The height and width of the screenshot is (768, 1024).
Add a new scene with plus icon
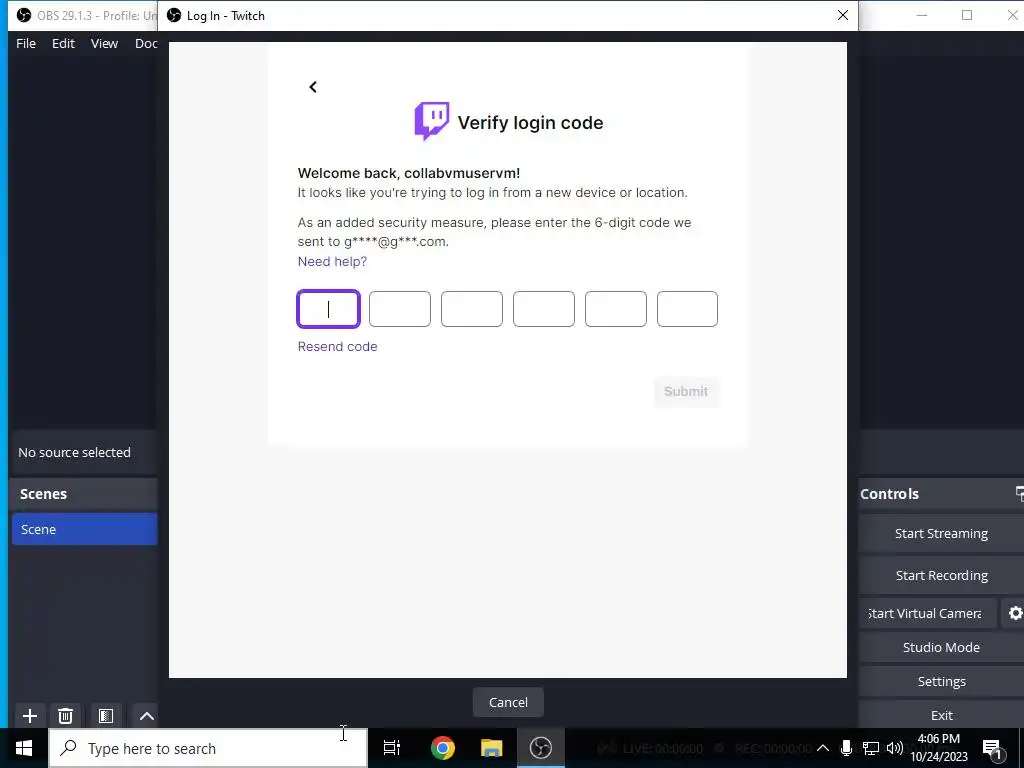point(29,716)
